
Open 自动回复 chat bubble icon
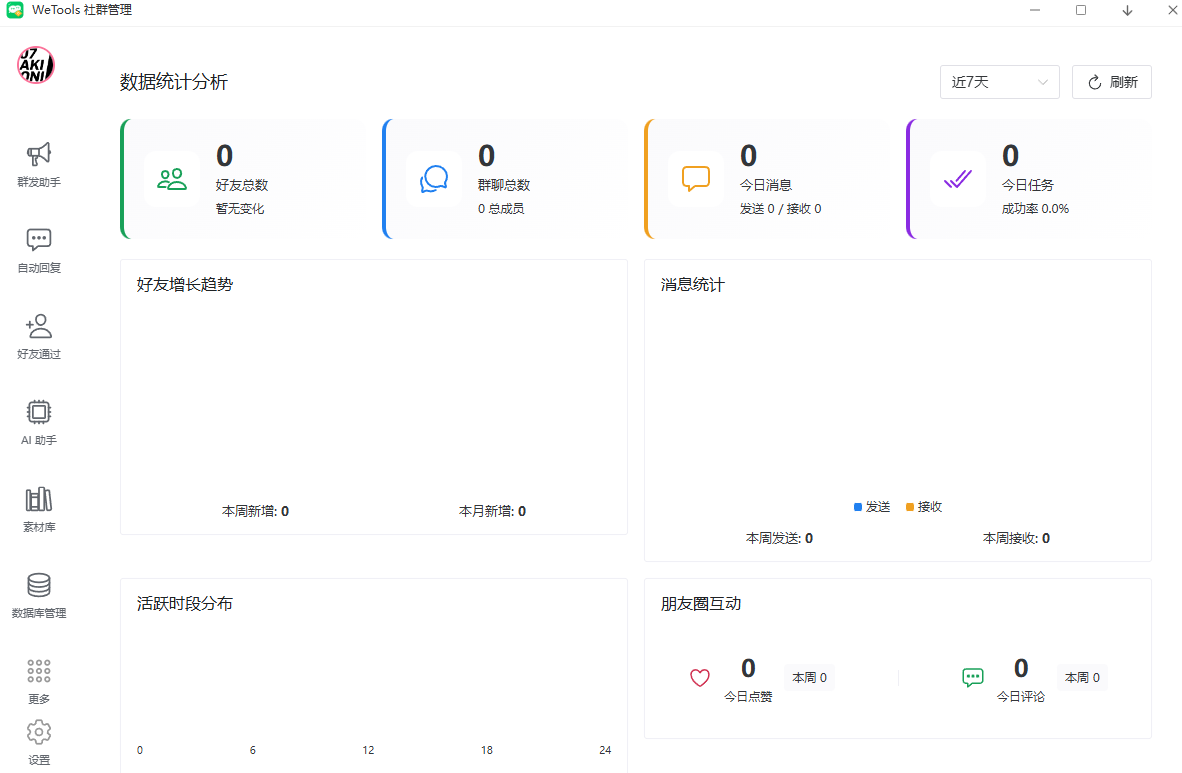[x=39, y=240]
